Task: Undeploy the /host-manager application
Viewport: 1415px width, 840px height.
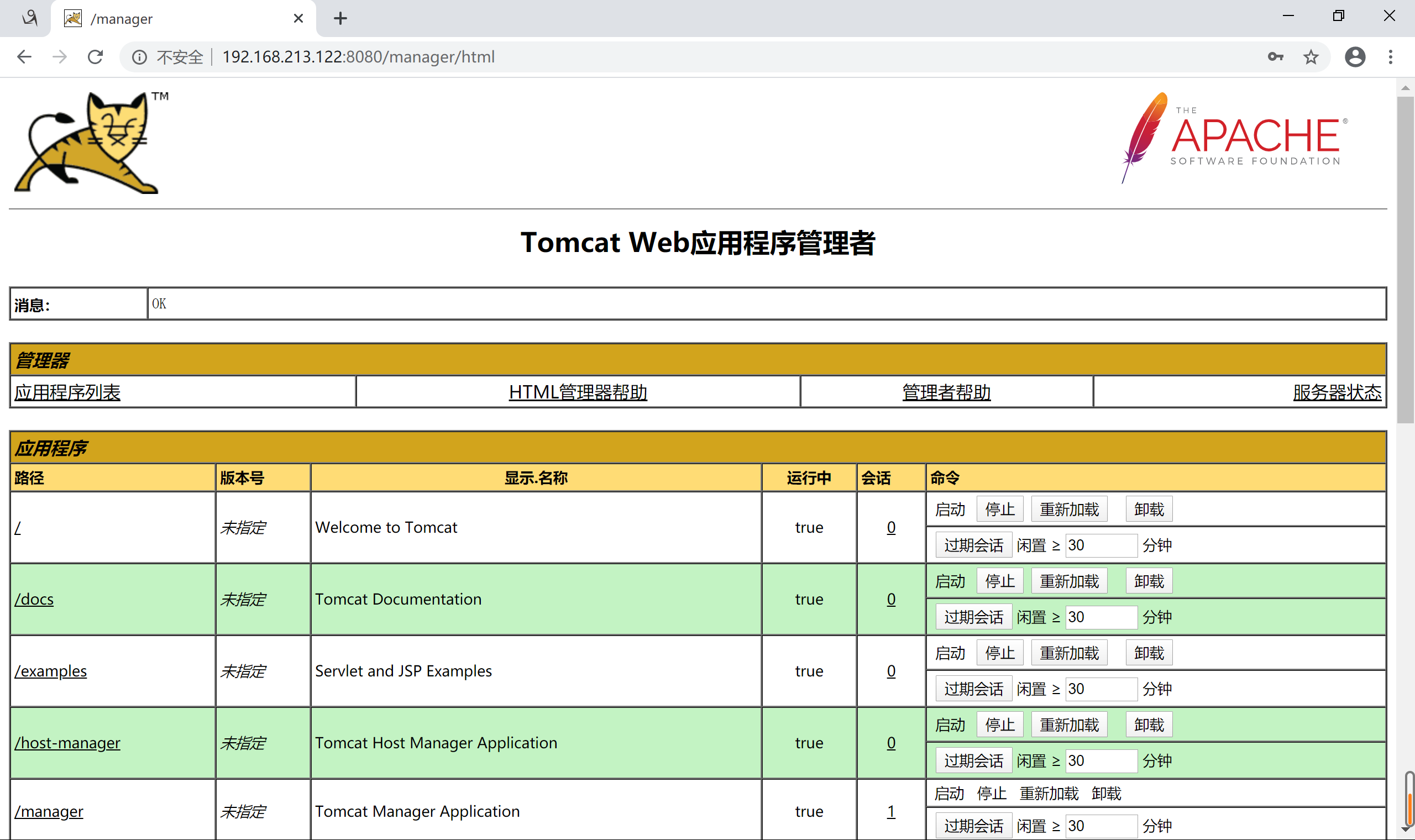Action: pos(1149,725)
